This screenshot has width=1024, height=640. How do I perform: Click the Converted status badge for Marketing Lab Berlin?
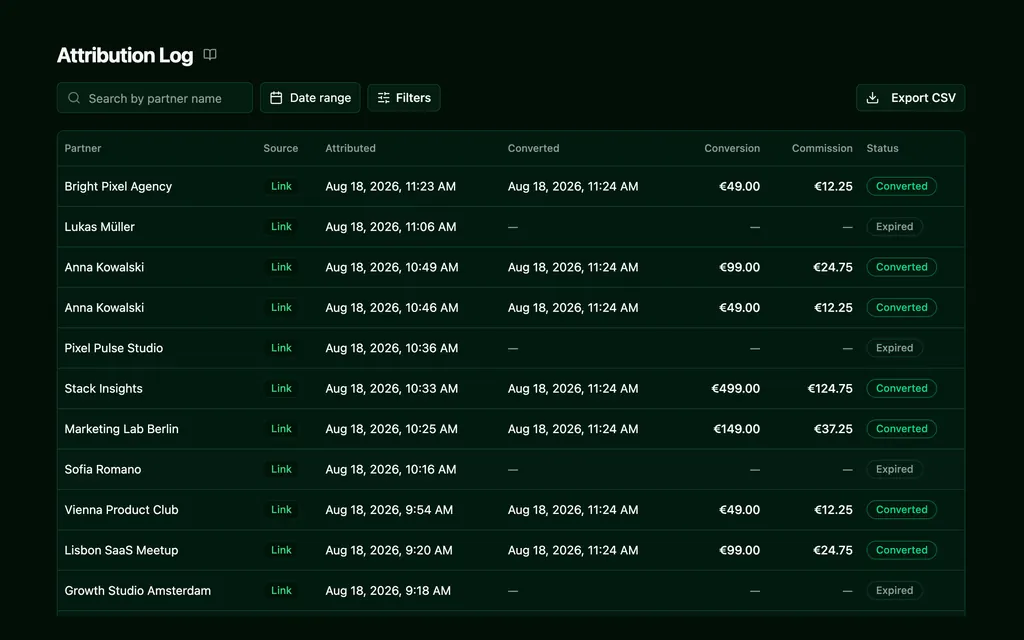pos(901,429)
